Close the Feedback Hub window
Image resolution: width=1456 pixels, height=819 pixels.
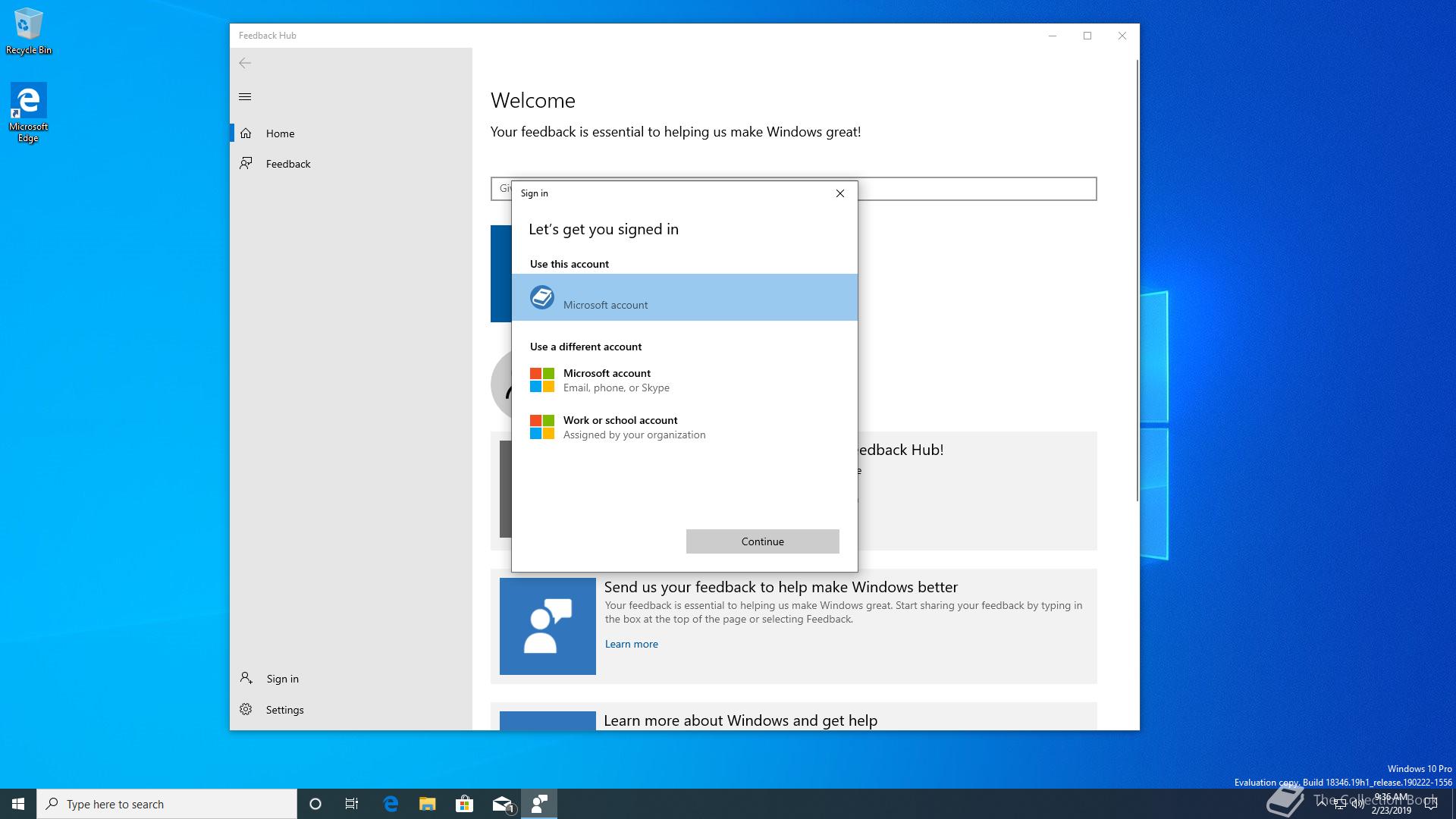tap(1122, 36)
